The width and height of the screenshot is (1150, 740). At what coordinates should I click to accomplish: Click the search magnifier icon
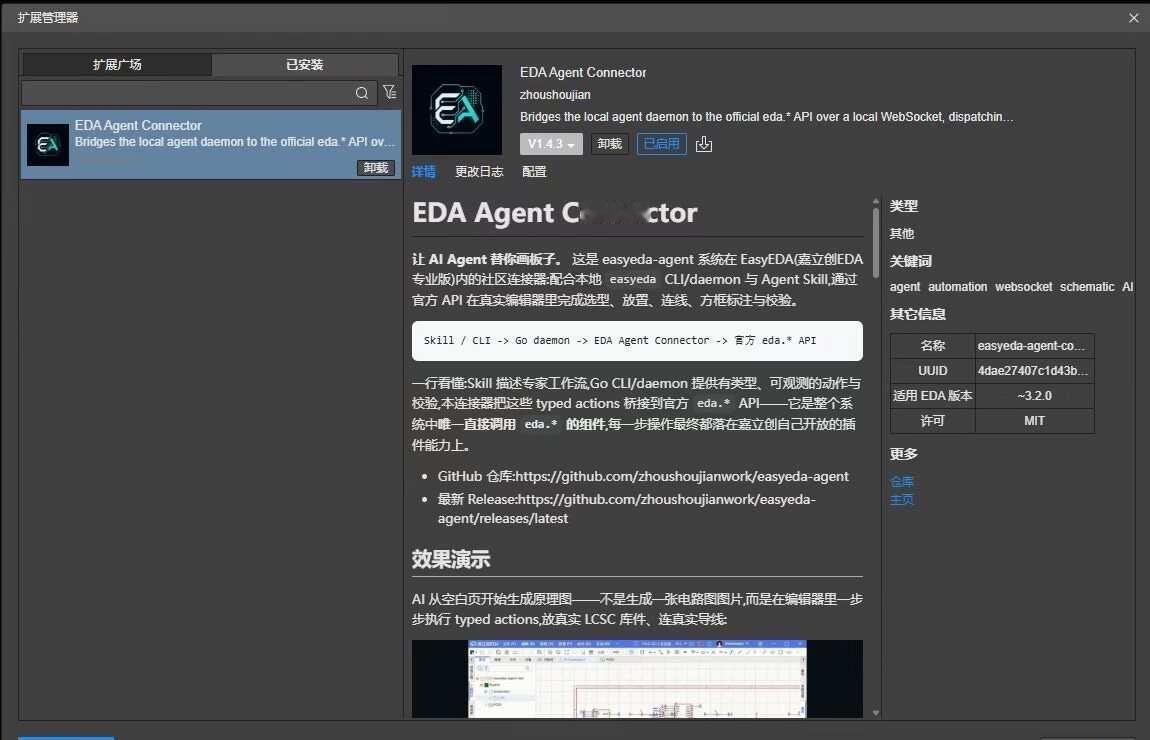point(362,93)
